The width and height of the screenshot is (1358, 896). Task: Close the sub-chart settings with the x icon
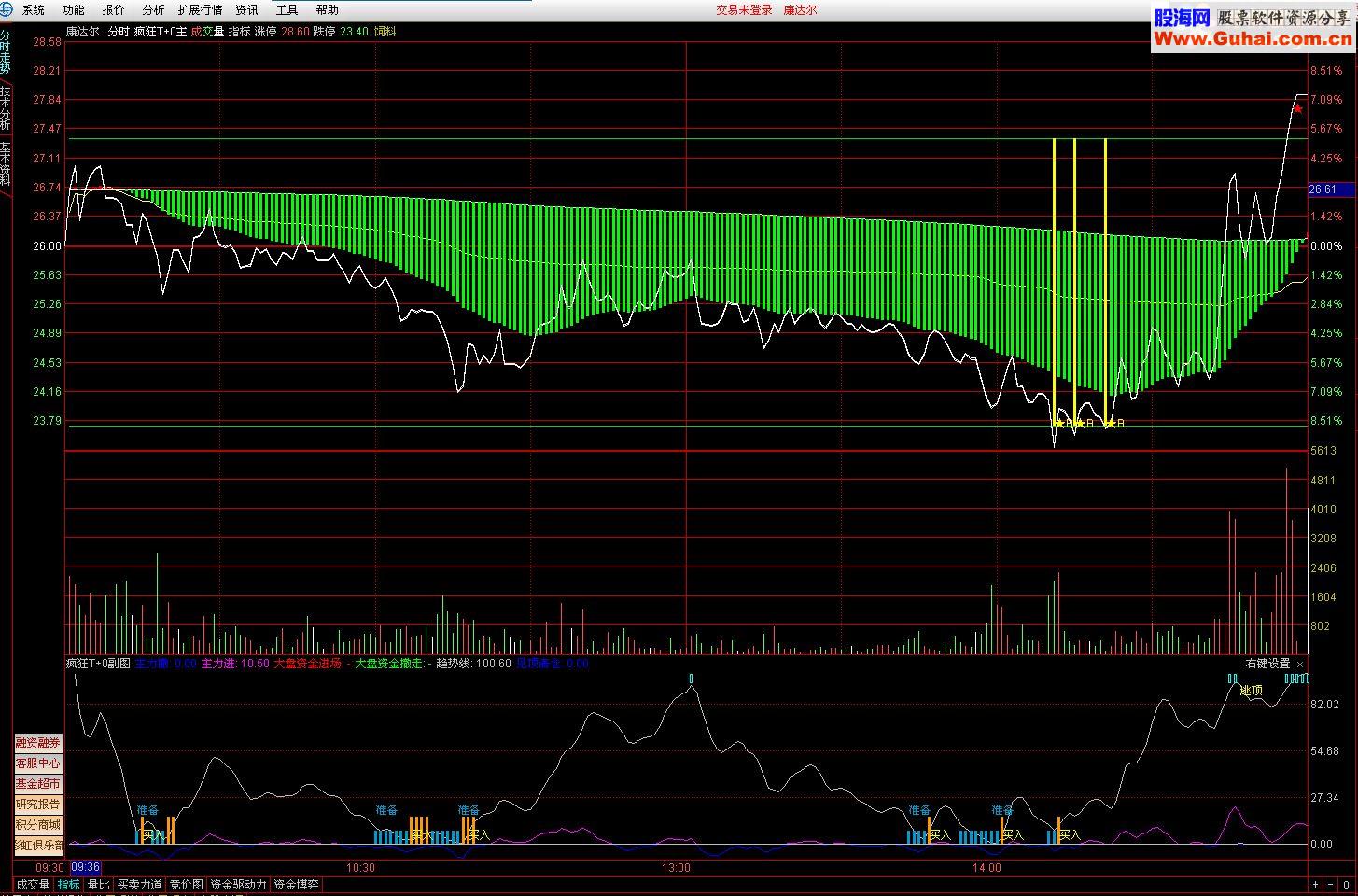click(1300, 665)
